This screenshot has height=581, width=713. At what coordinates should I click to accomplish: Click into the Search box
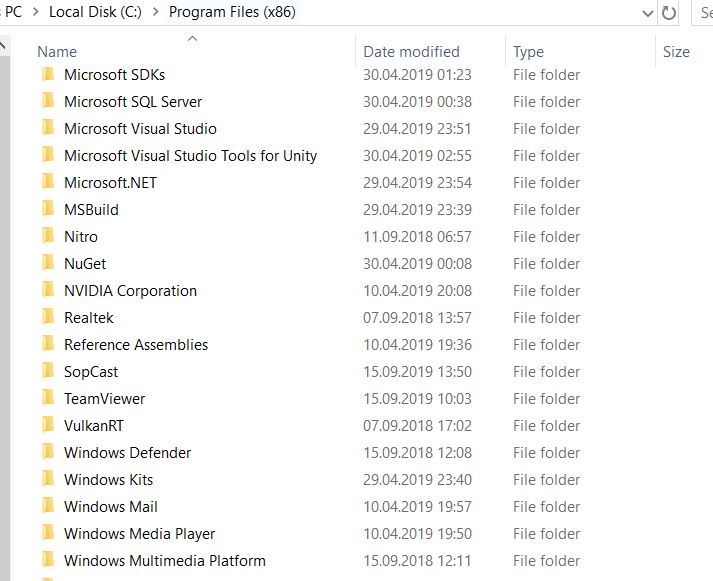[703, 13]
